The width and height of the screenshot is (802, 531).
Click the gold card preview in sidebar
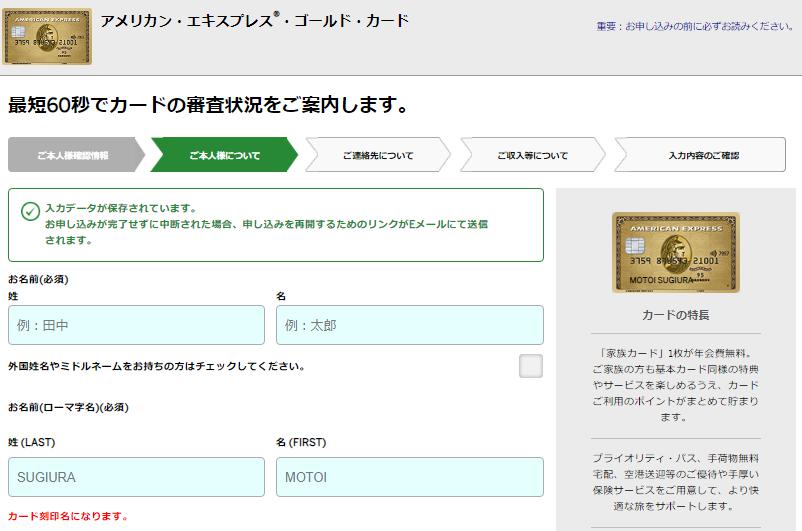676,252
